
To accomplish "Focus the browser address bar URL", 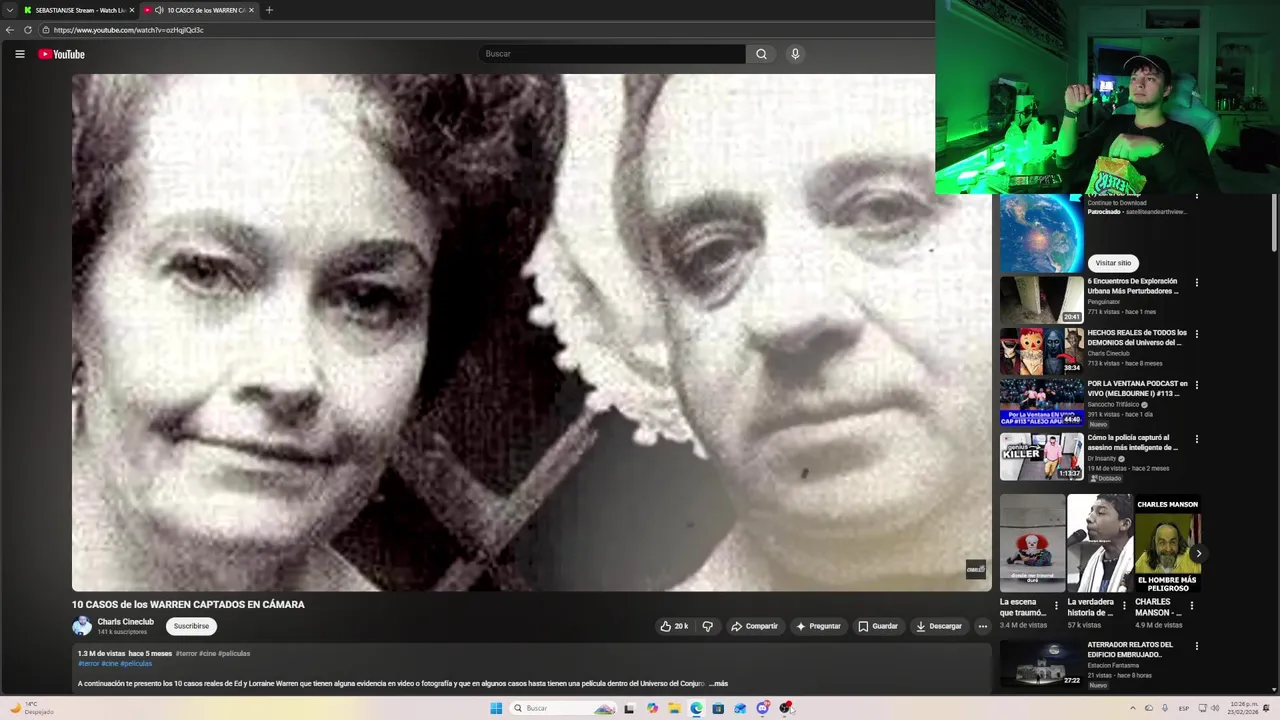I will click(x=128, y=30).
